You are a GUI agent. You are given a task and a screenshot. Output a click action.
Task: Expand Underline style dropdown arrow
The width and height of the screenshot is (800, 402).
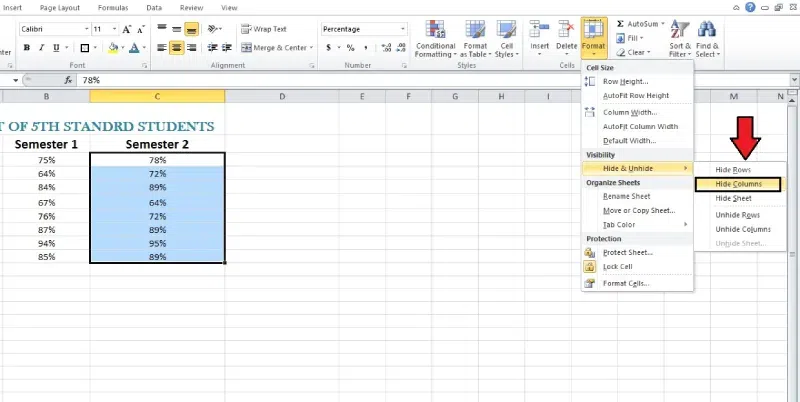(x=65, y=48)
